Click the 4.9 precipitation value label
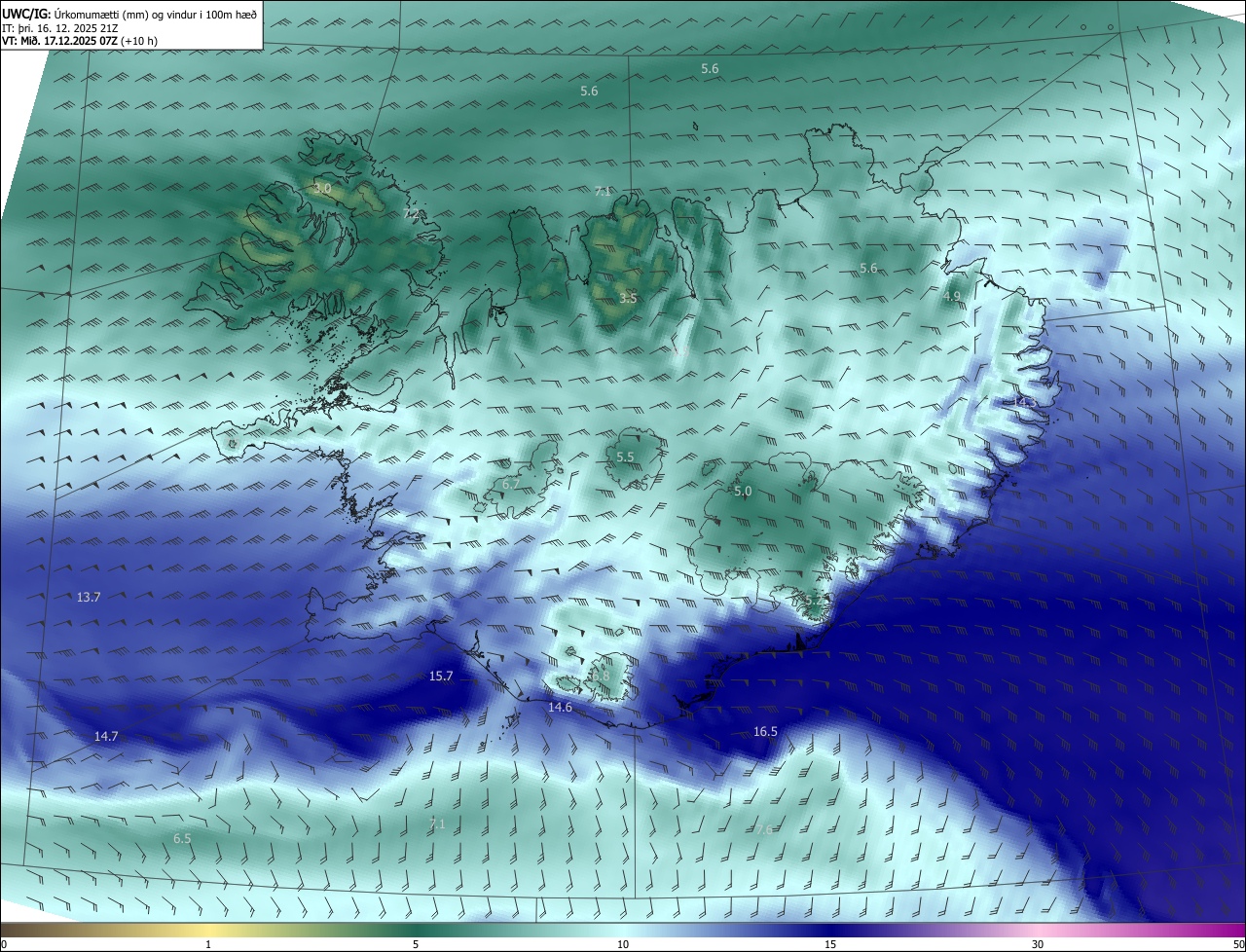The width and height of the screenshot is (1246, 952). click(x=952, y=296)
